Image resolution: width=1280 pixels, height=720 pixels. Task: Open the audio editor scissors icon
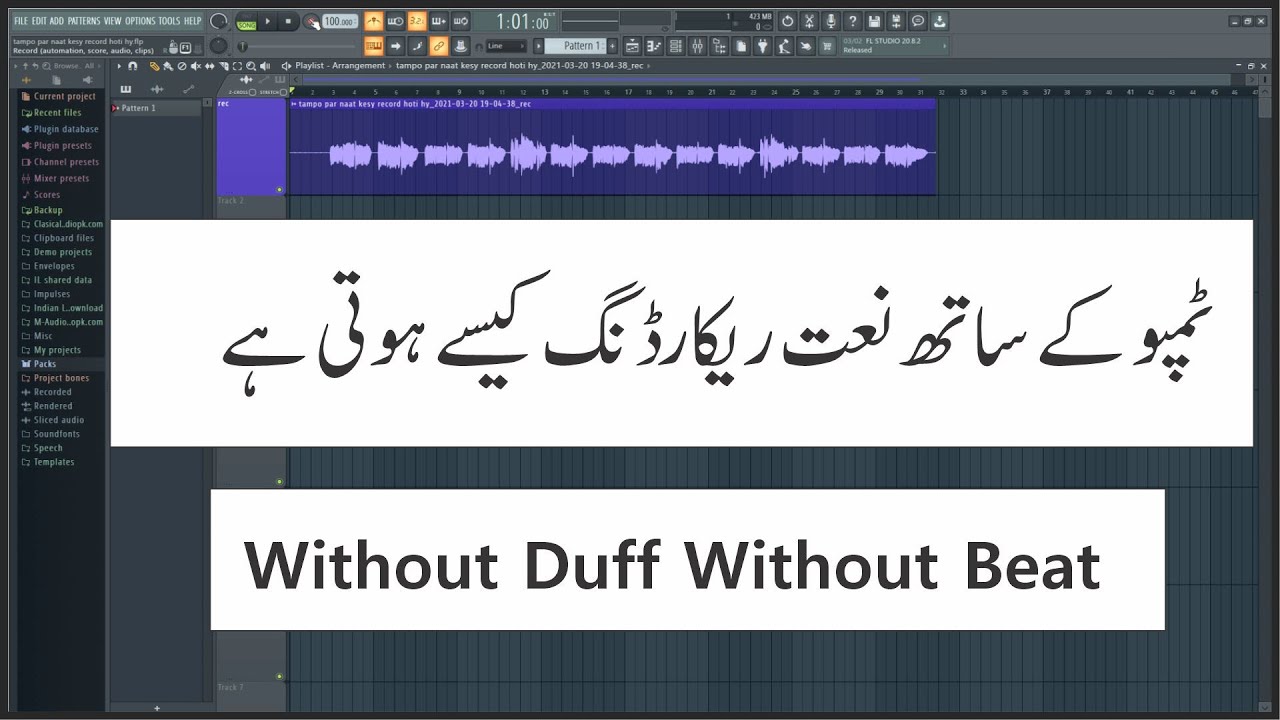click(x=809, y=21)
